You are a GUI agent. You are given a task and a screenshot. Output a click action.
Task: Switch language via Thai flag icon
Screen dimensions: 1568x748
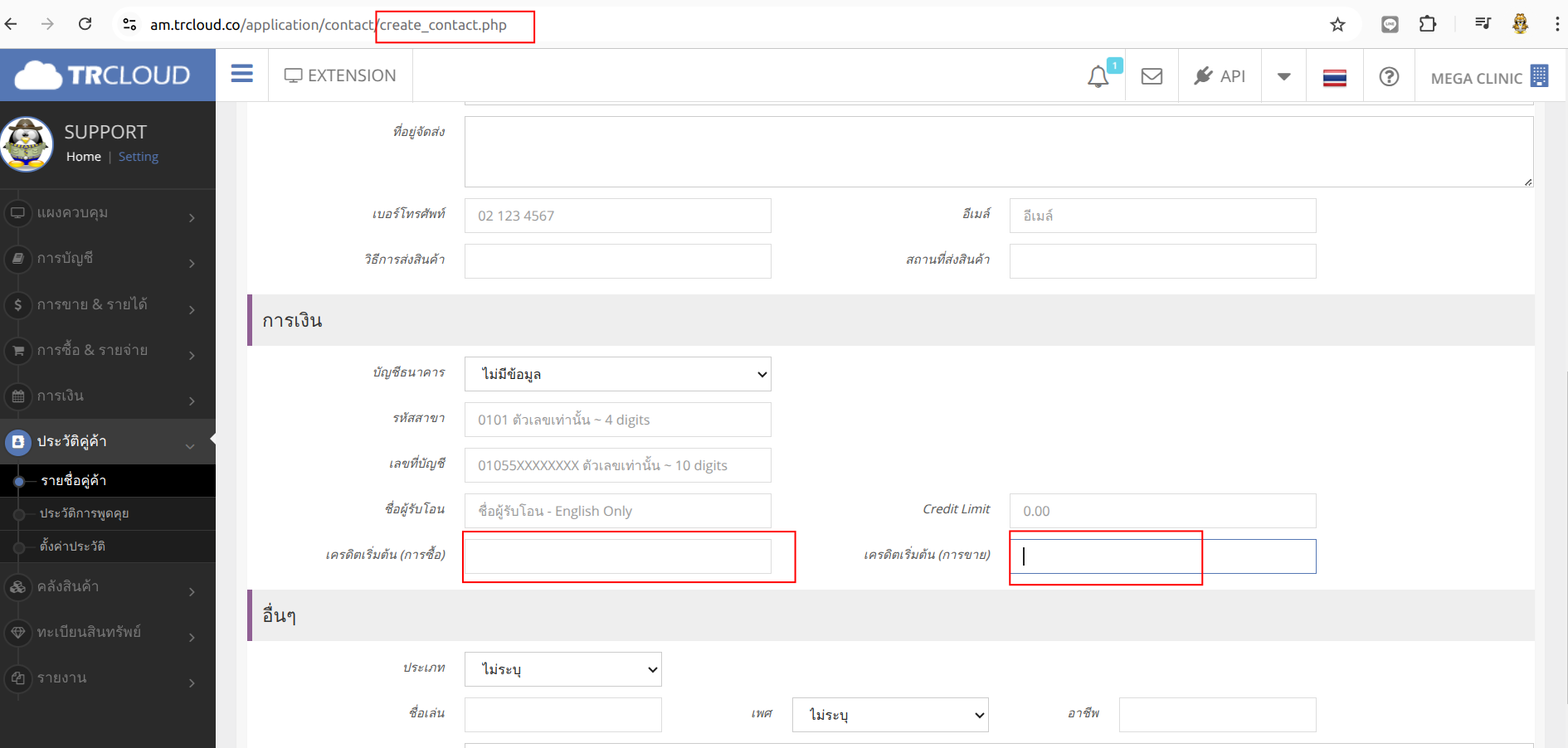1334,78
